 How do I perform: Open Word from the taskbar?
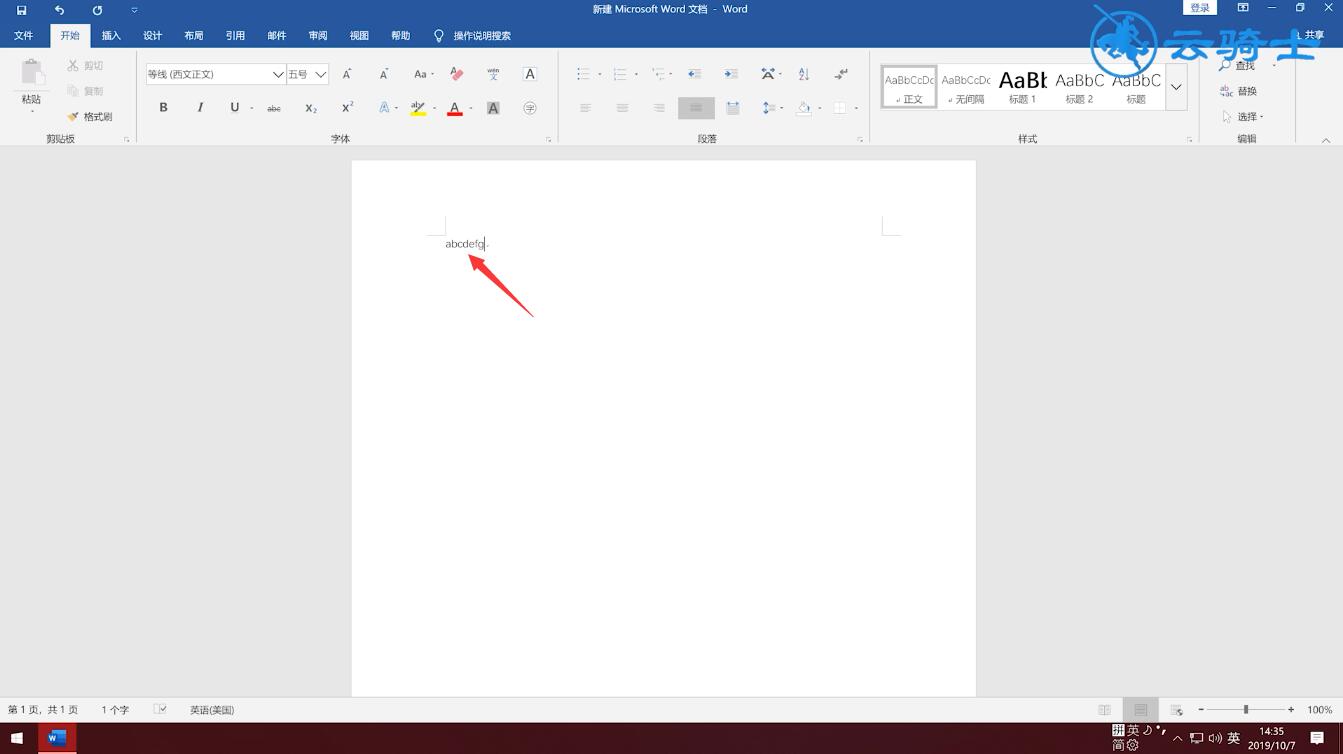coord(57,739)
